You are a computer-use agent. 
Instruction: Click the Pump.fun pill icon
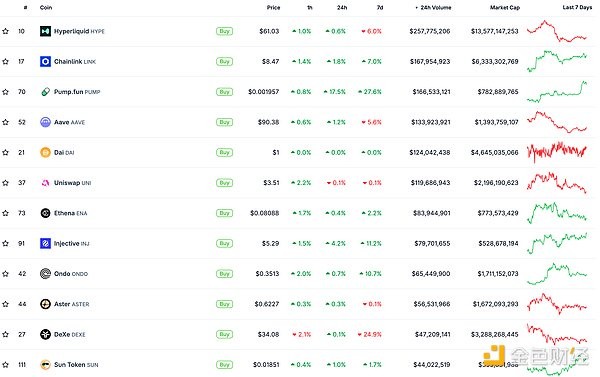click(45, 92)
